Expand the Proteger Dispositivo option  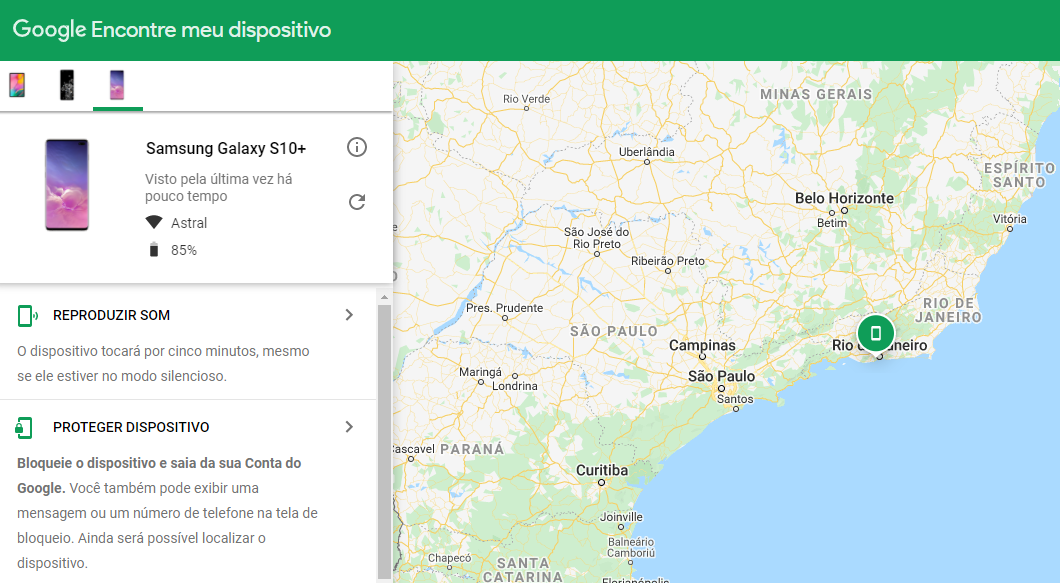[348, 426]
